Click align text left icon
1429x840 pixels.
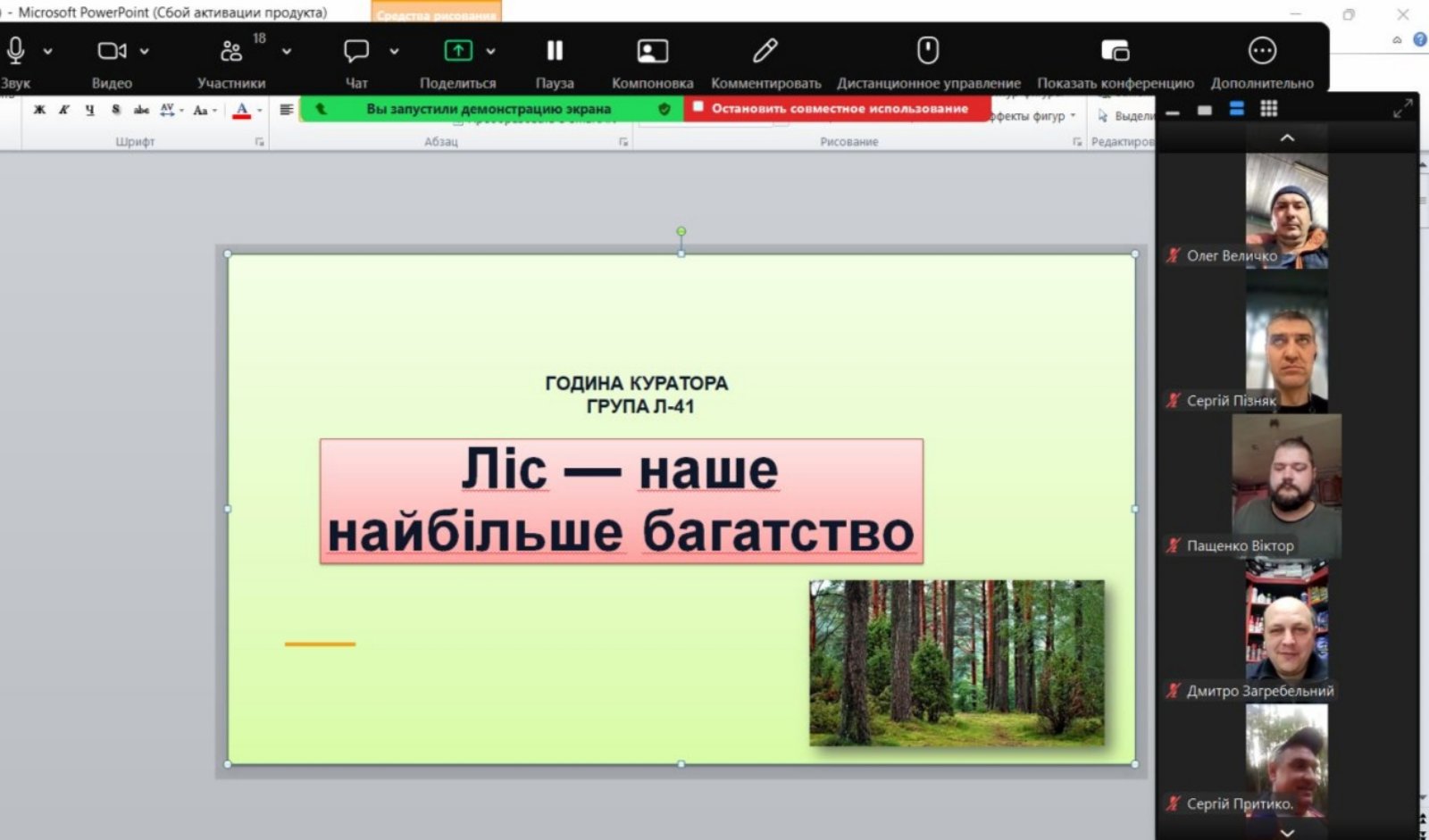click(286, 110)
